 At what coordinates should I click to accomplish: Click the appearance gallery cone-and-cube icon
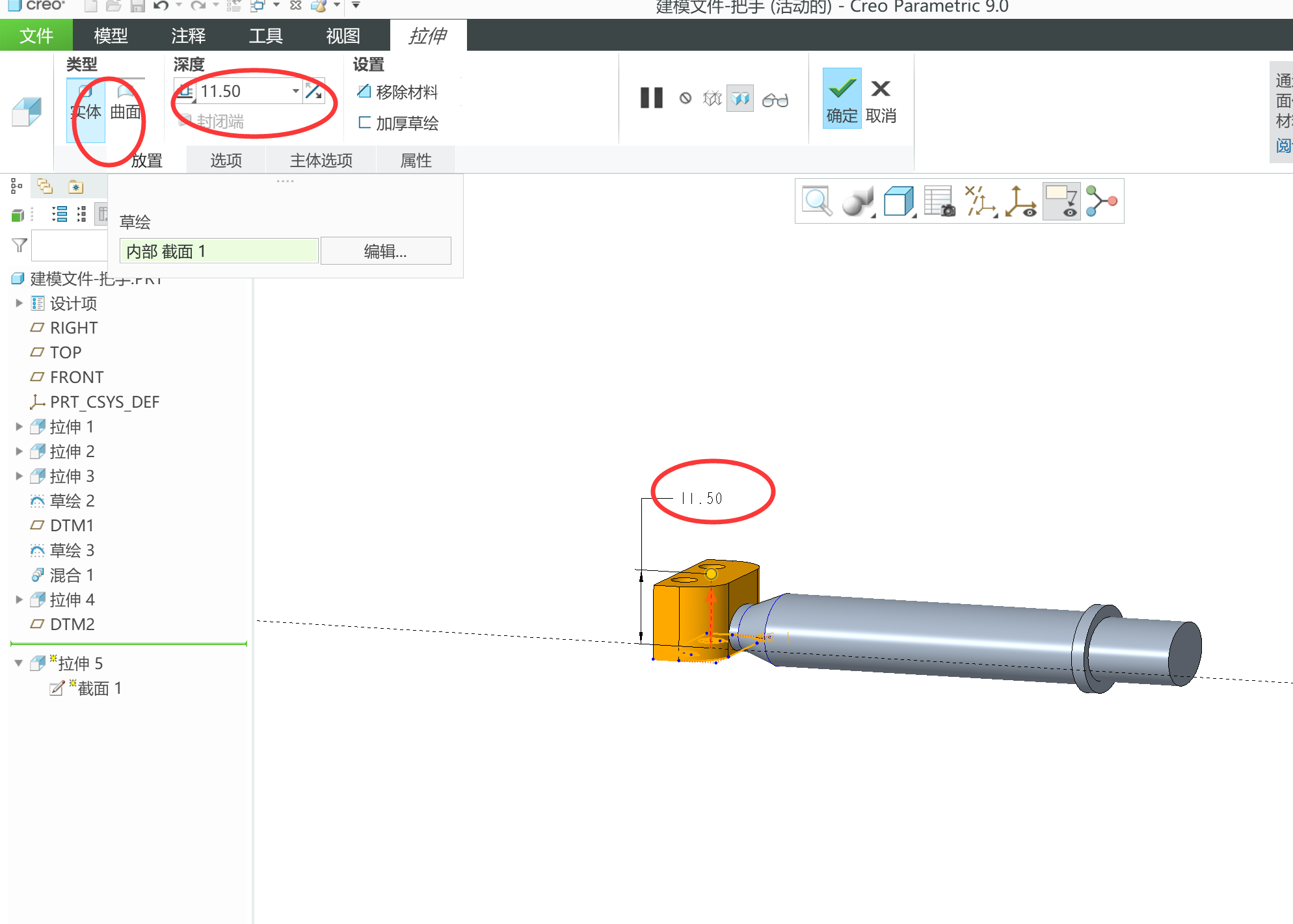(319, 6)
